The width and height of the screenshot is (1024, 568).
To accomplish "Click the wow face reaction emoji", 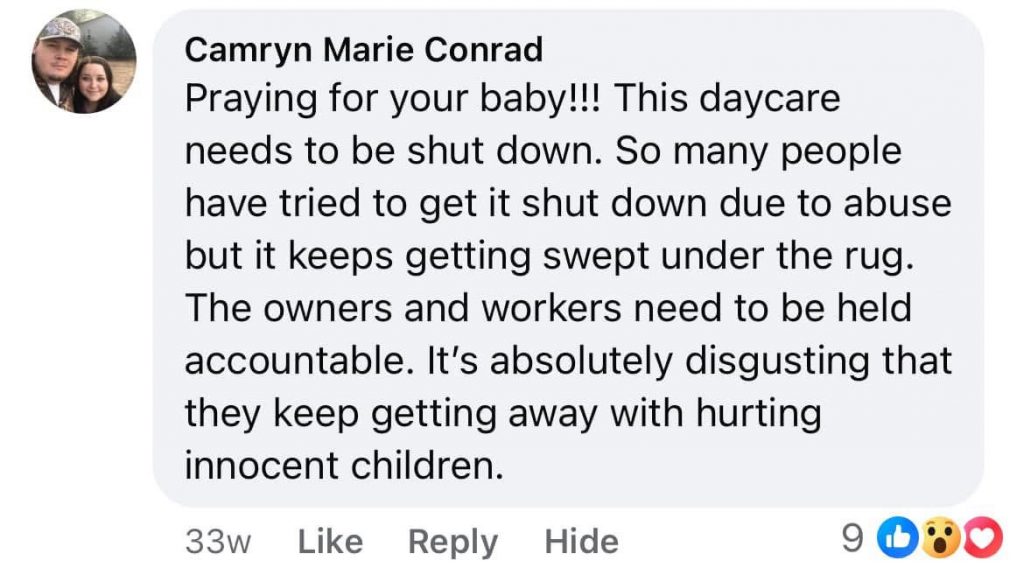I will [x=938, y=540].
